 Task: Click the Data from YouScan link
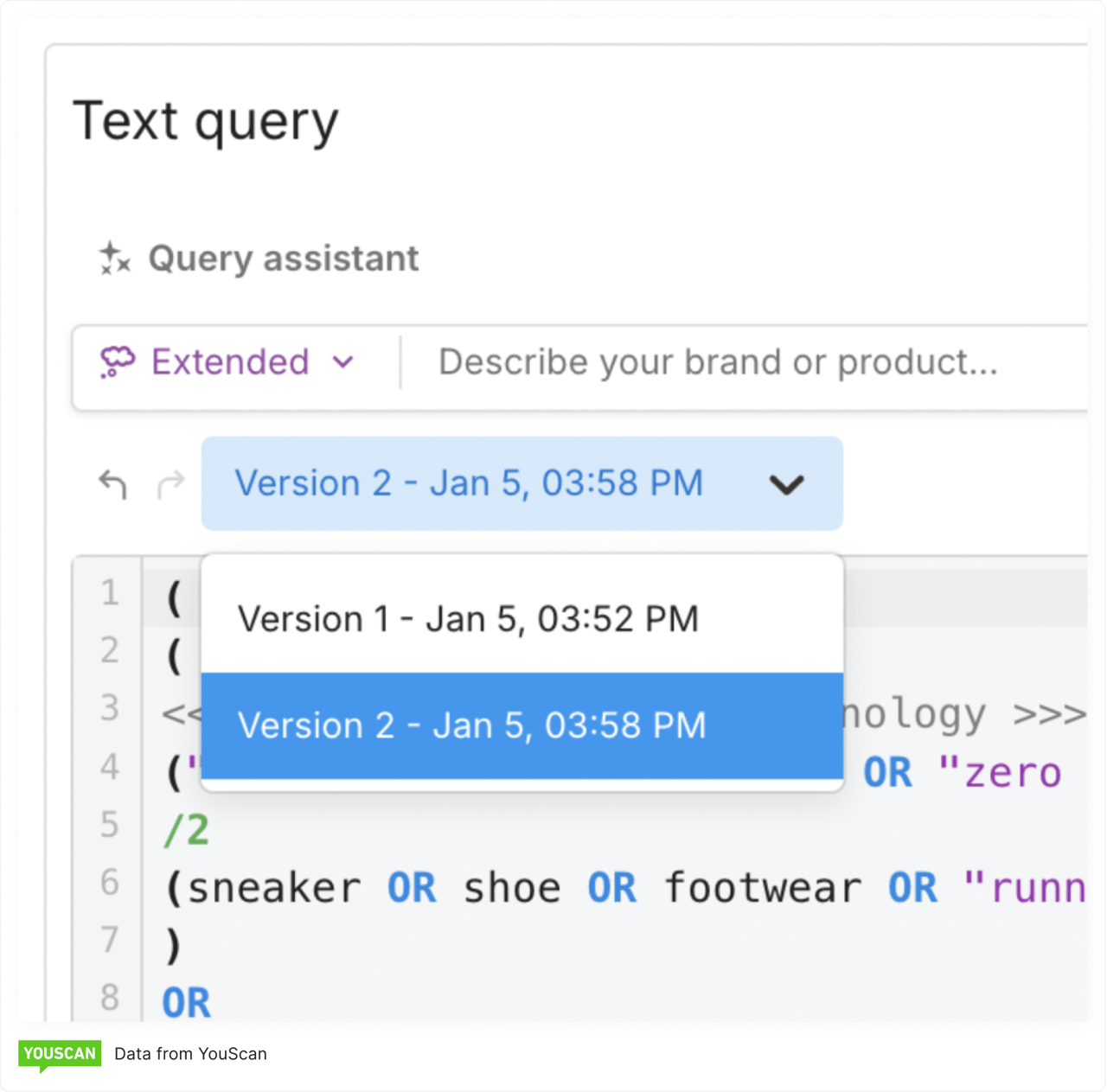coord(190,1054)
